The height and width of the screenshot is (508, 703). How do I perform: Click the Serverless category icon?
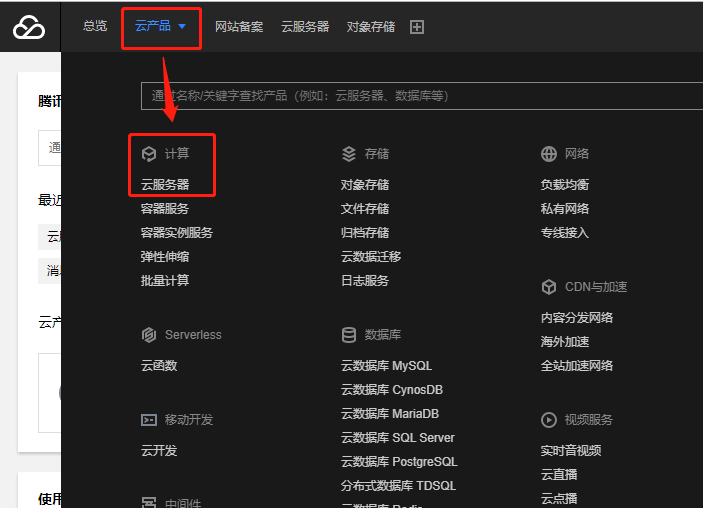[x=149, y=335]
